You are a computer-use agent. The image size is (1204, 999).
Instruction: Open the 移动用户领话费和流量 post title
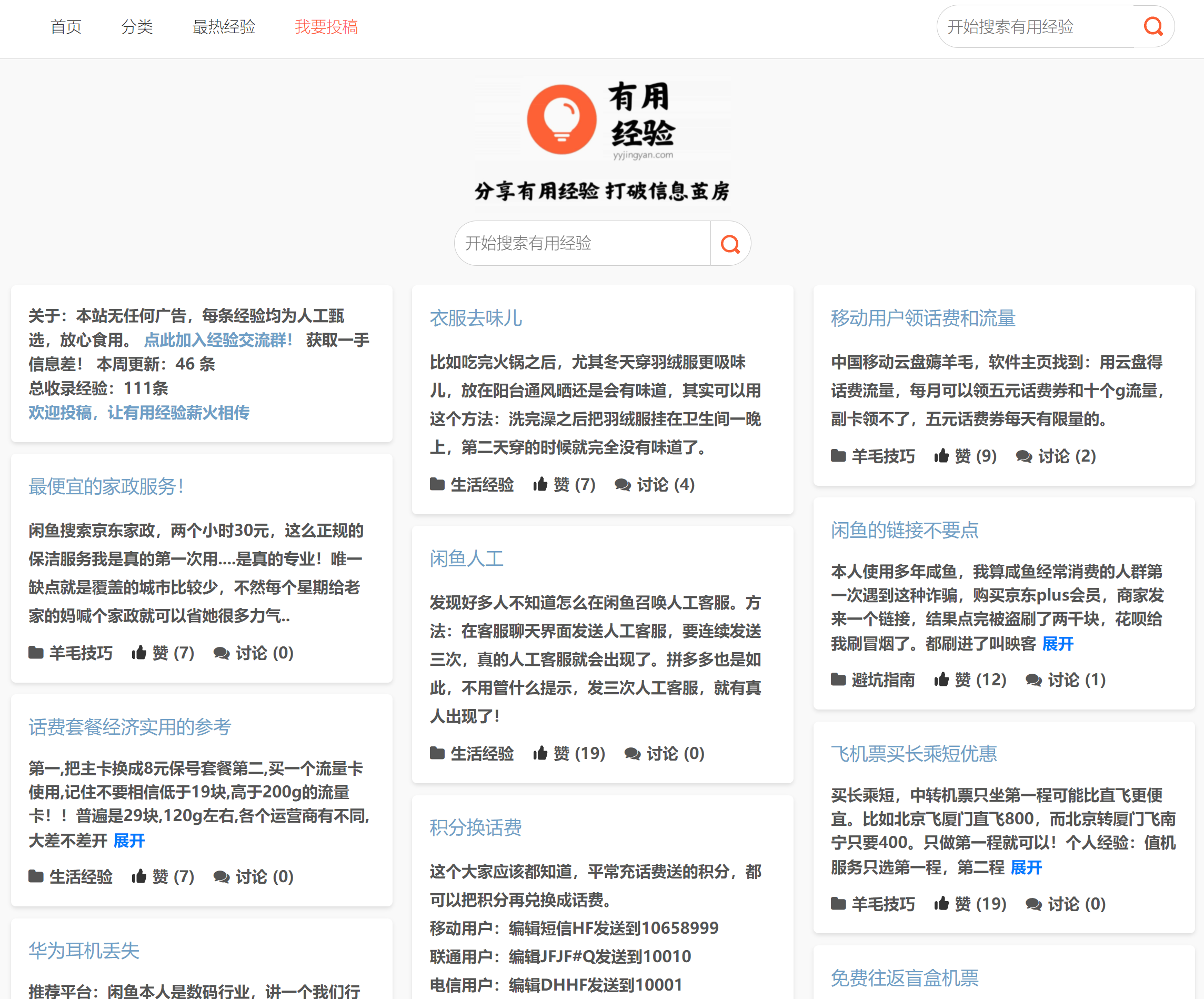[923, 318]
